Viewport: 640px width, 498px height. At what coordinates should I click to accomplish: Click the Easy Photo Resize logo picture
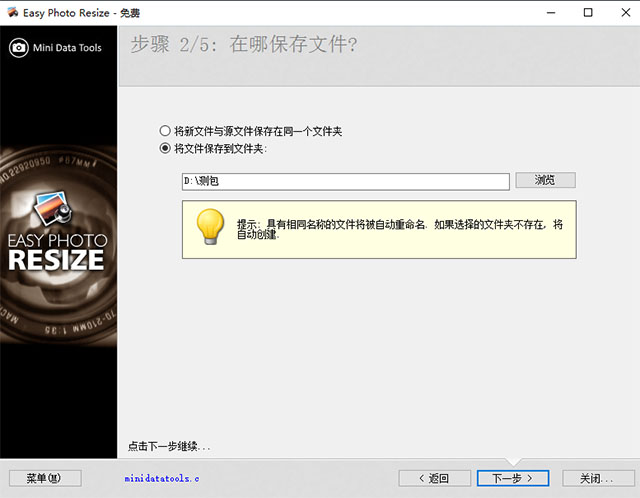53,208
